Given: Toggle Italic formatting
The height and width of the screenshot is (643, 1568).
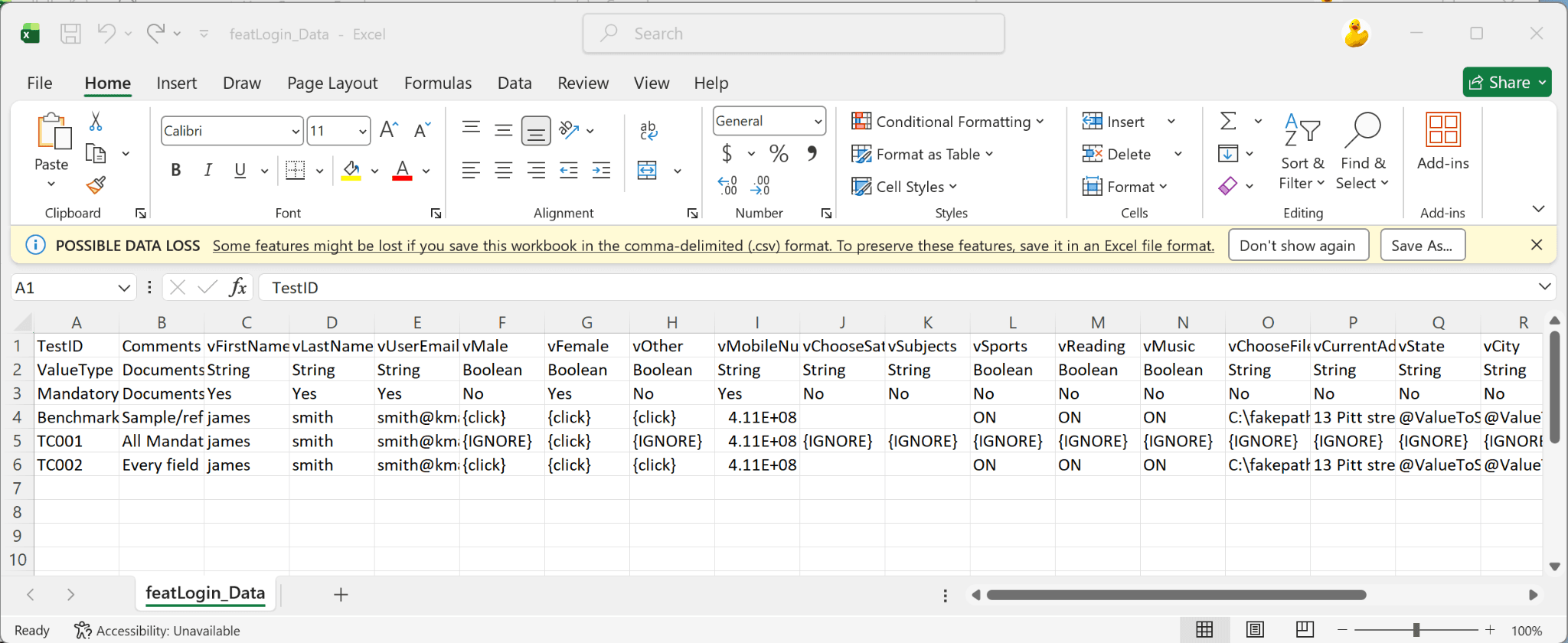Looking at the screenshot, I should 208,170.
